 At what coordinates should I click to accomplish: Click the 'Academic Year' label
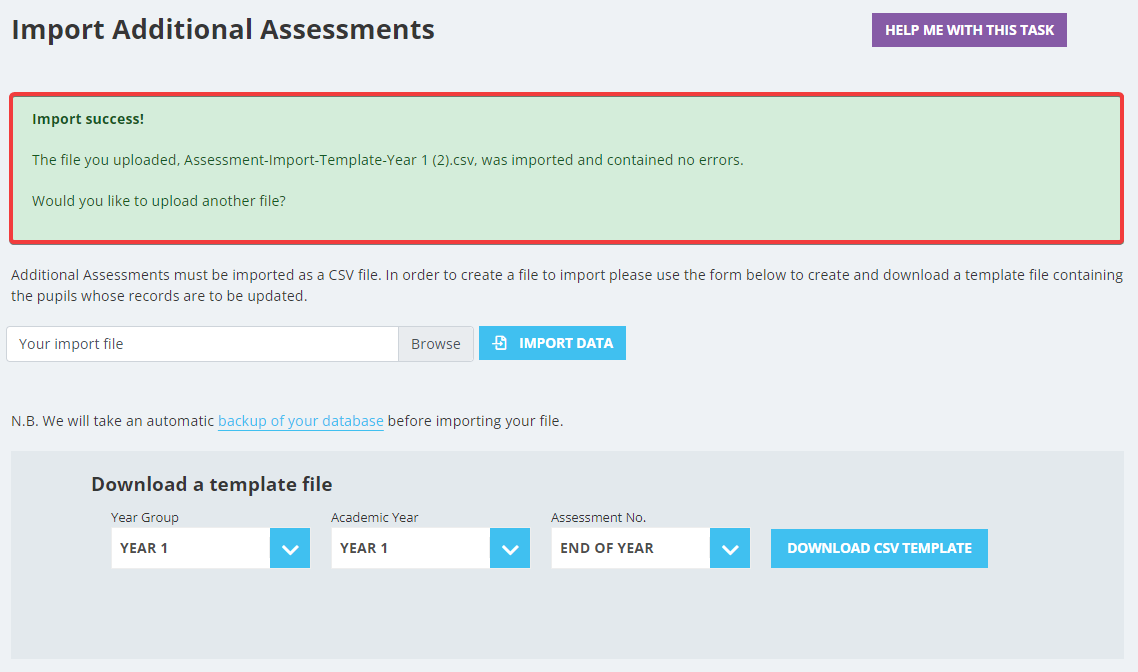coord(374,517)
